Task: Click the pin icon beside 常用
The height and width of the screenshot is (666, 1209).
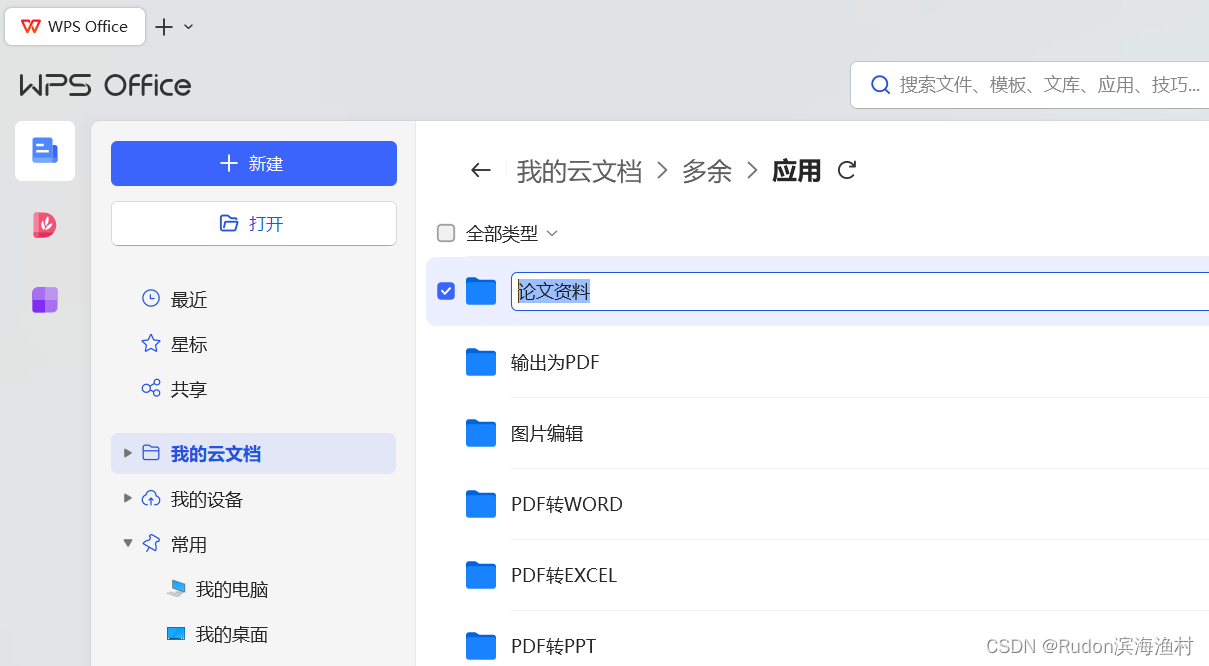Action: coord(151,543)
